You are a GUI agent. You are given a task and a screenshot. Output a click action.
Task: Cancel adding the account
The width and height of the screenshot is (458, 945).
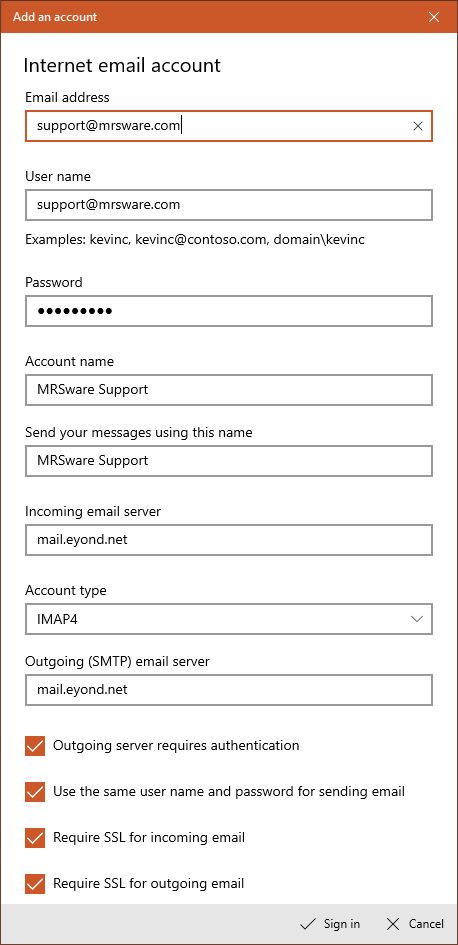point(415,924)
